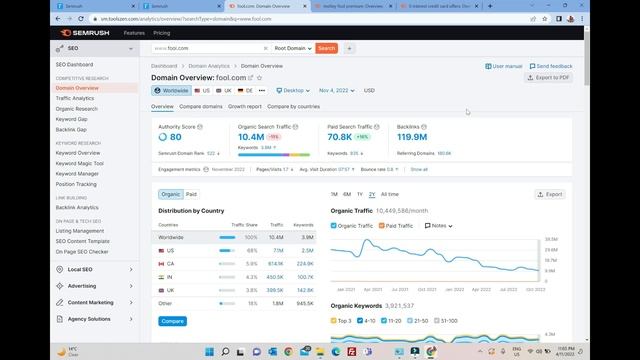Screen dimensions: 640x360
Task: Export the Organic Traffic chart
Action: (550, 194)
